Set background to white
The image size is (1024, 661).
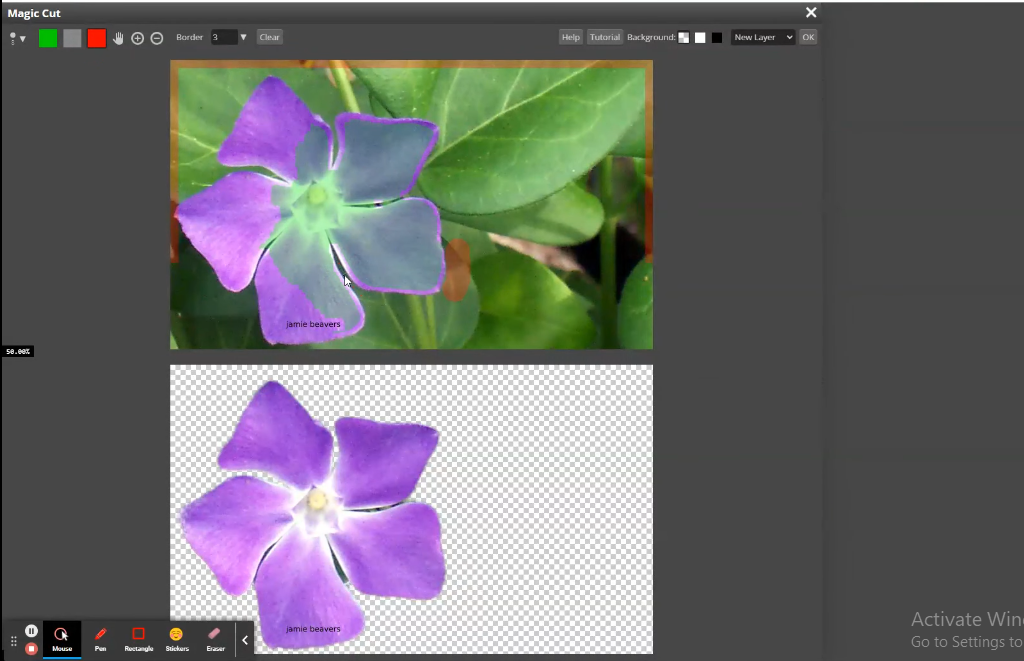click(699, 37)
